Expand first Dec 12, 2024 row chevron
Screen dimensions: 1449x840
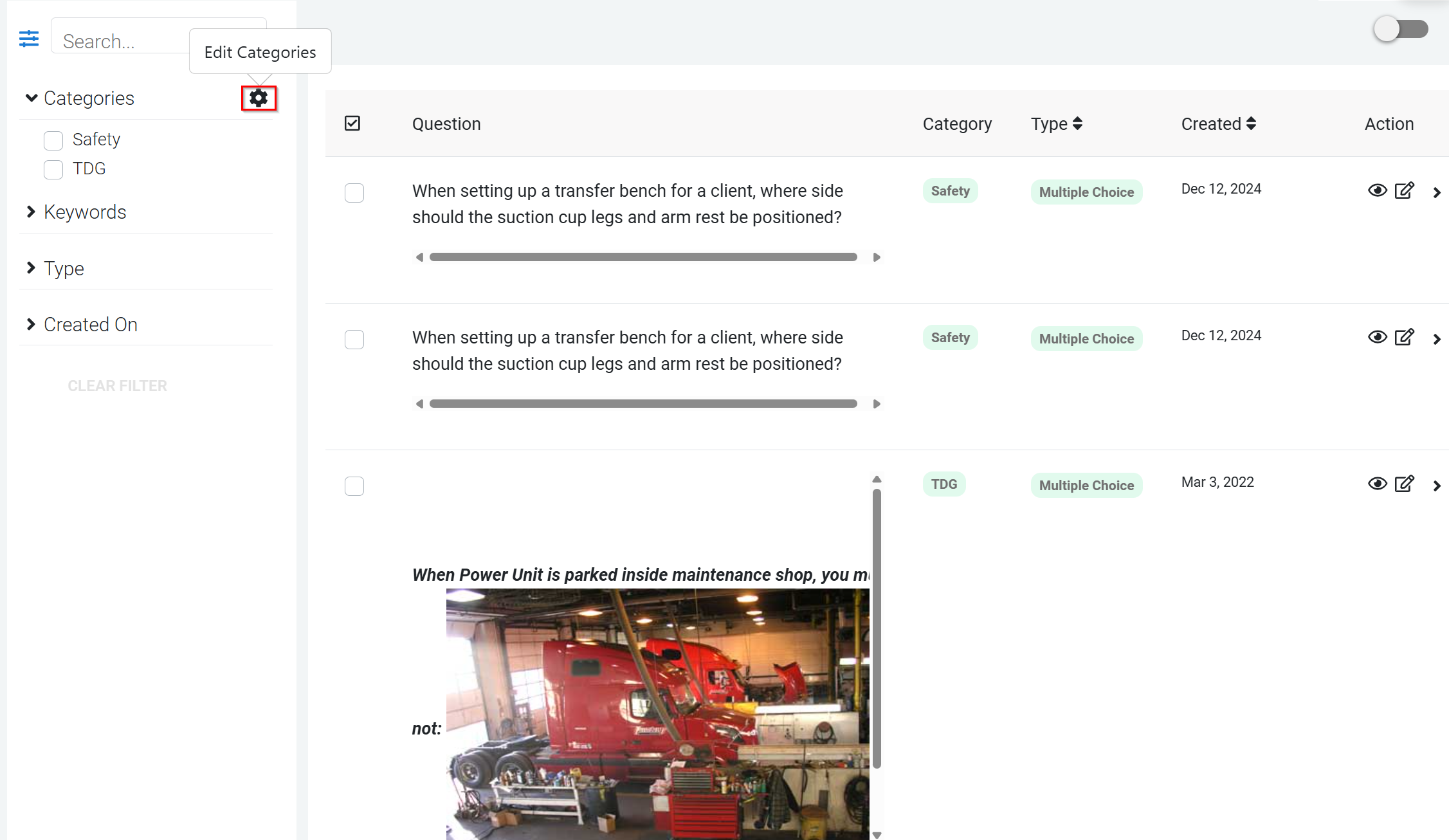click(x=1437, y=192)
